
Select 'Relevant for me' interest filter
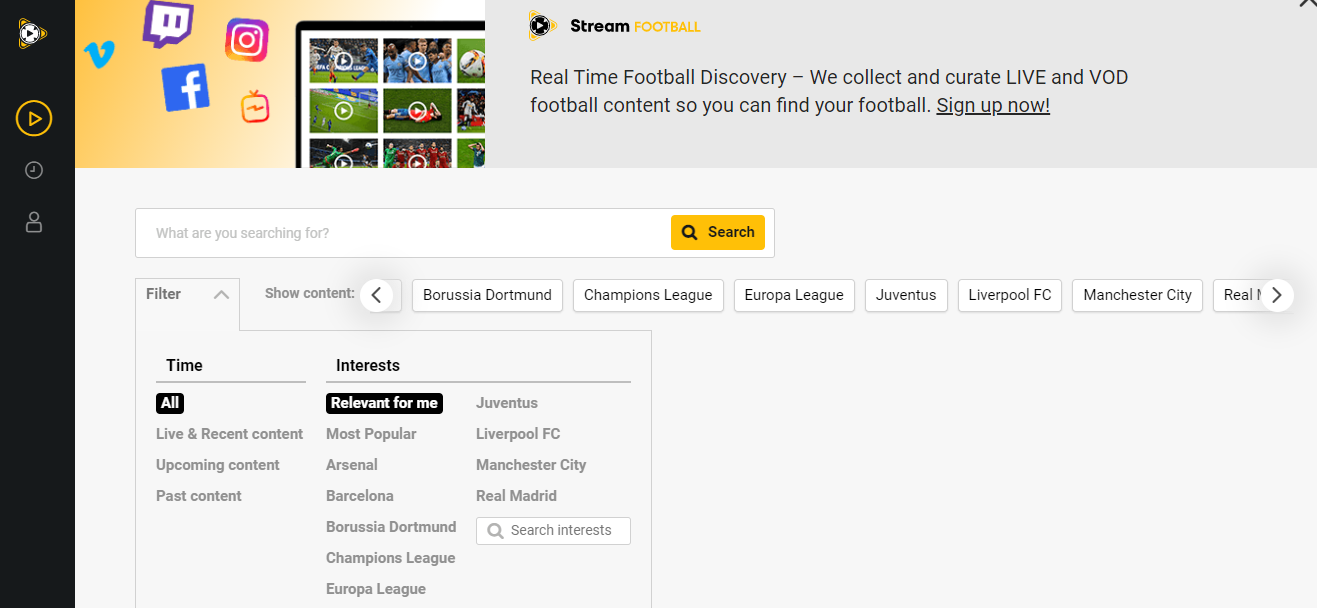pyautogui.click(x=384, y=403)
